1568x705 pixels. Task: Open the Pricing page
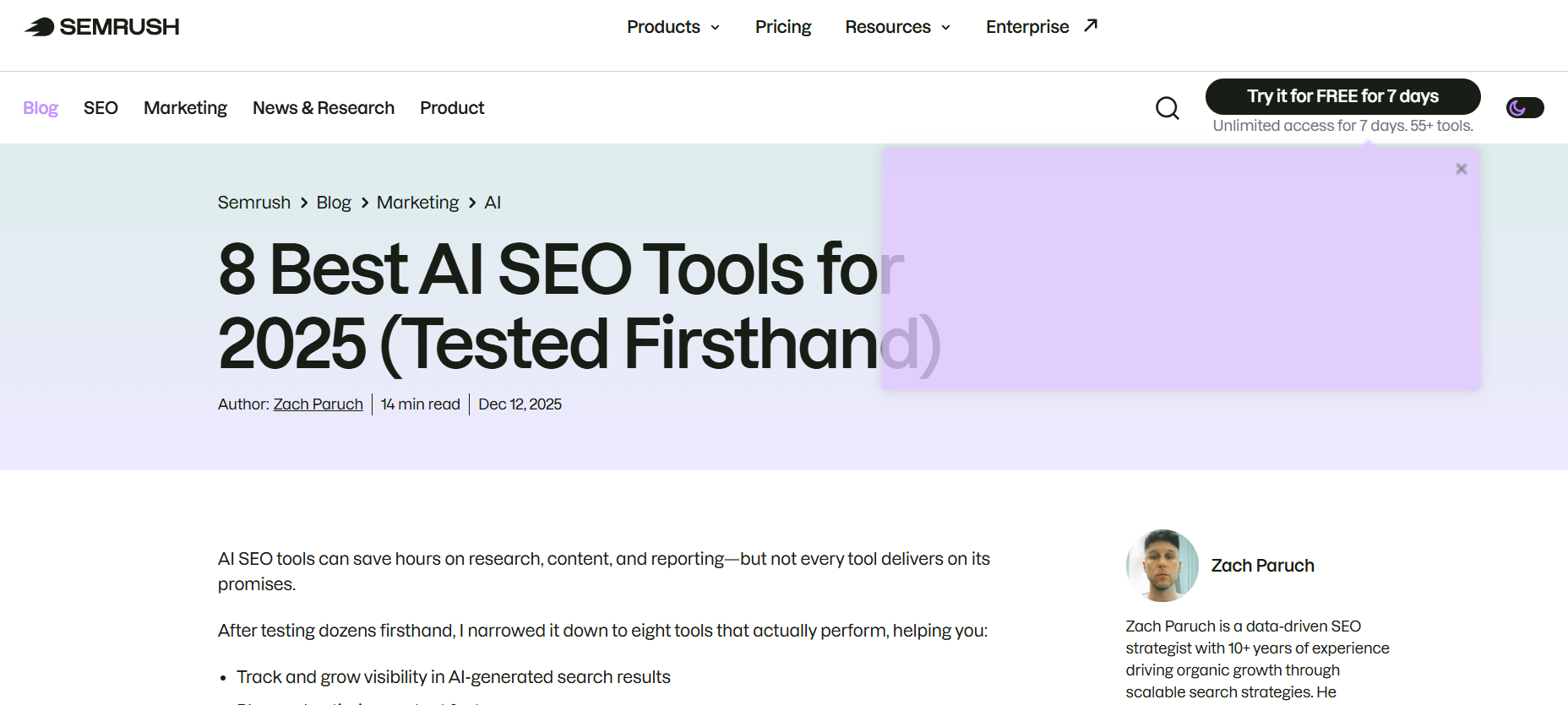[x=782, y=27]
